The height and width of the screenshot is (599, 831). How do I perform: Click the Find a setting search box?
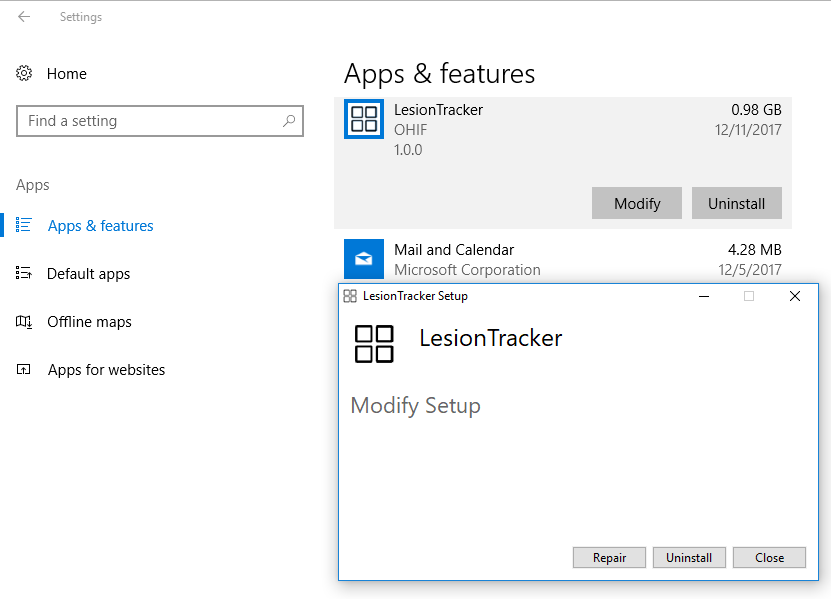click(x=150, y=121)
